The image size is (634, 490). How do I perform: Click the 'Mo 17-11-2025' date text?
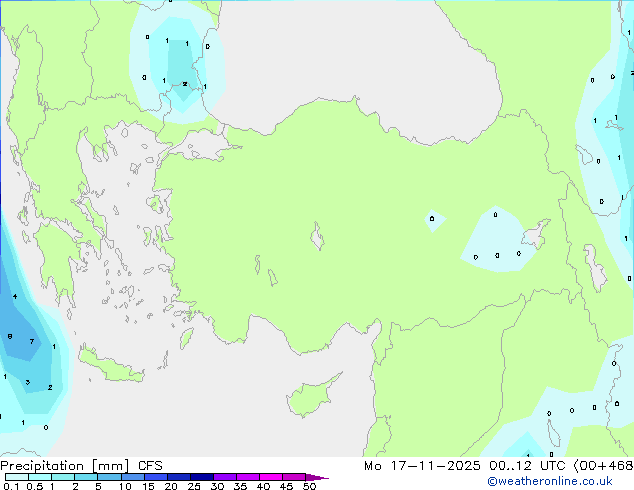click(x=422, y=466)
